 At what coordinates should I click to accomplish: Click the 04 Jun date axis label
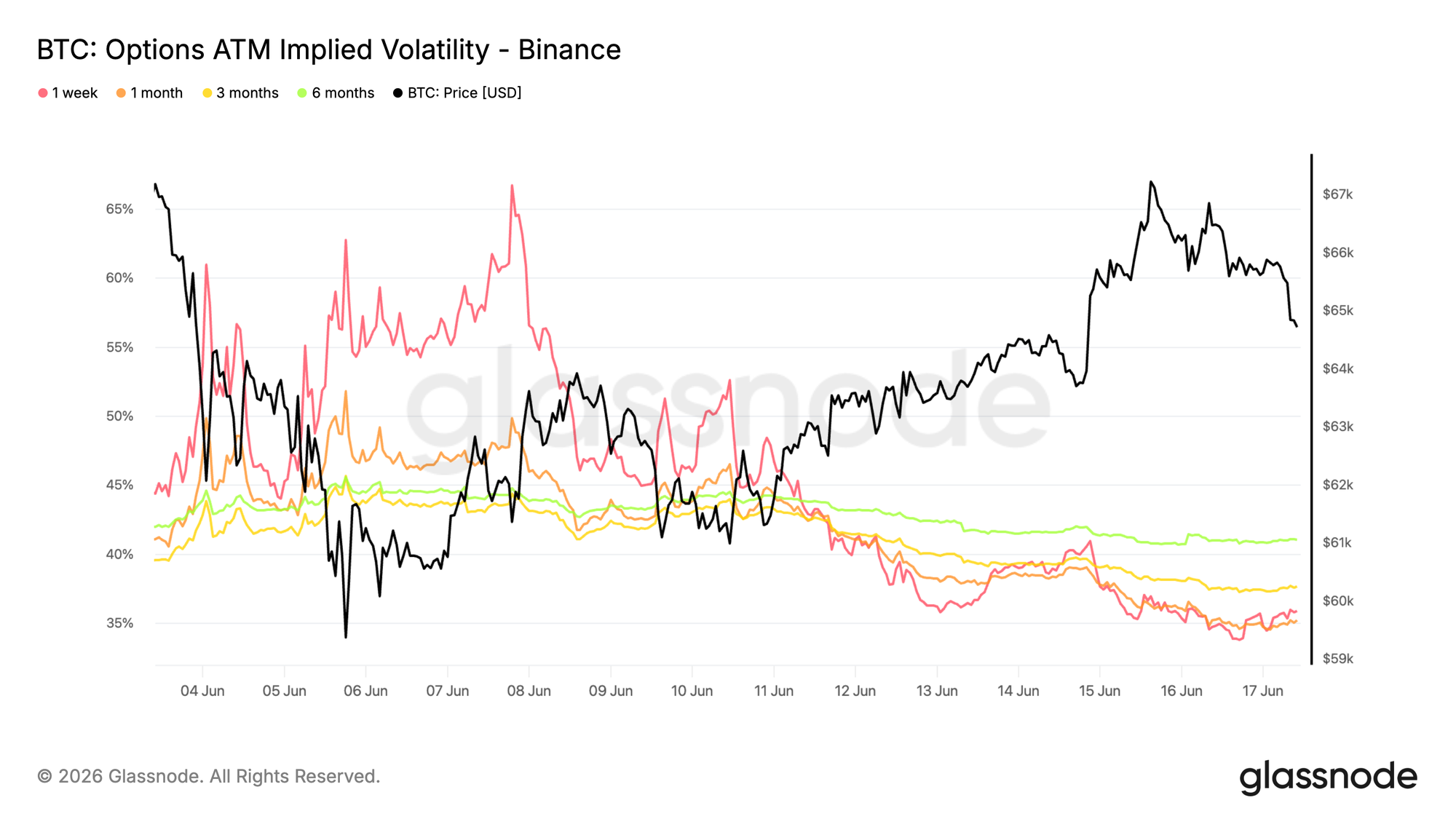coord(202,691)
